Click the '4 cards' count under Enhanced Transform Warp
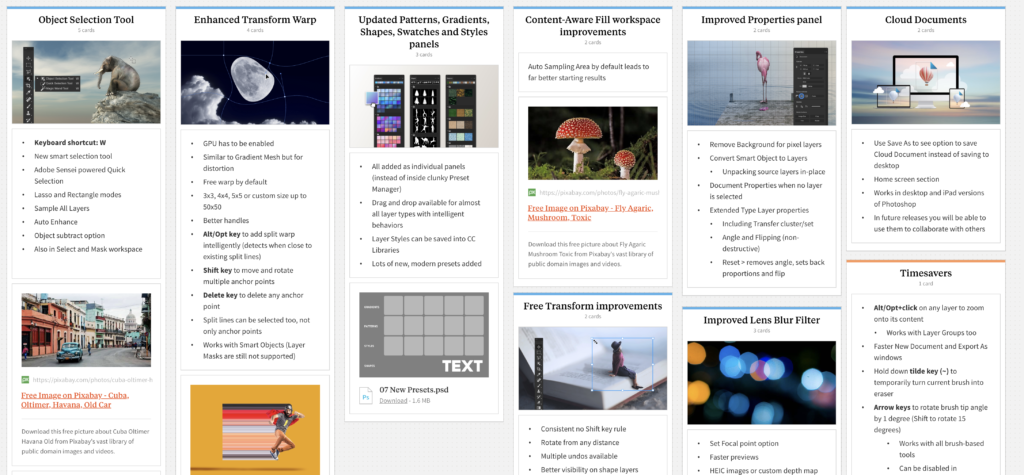This screenshot has width=1024, height=475. 255,30
